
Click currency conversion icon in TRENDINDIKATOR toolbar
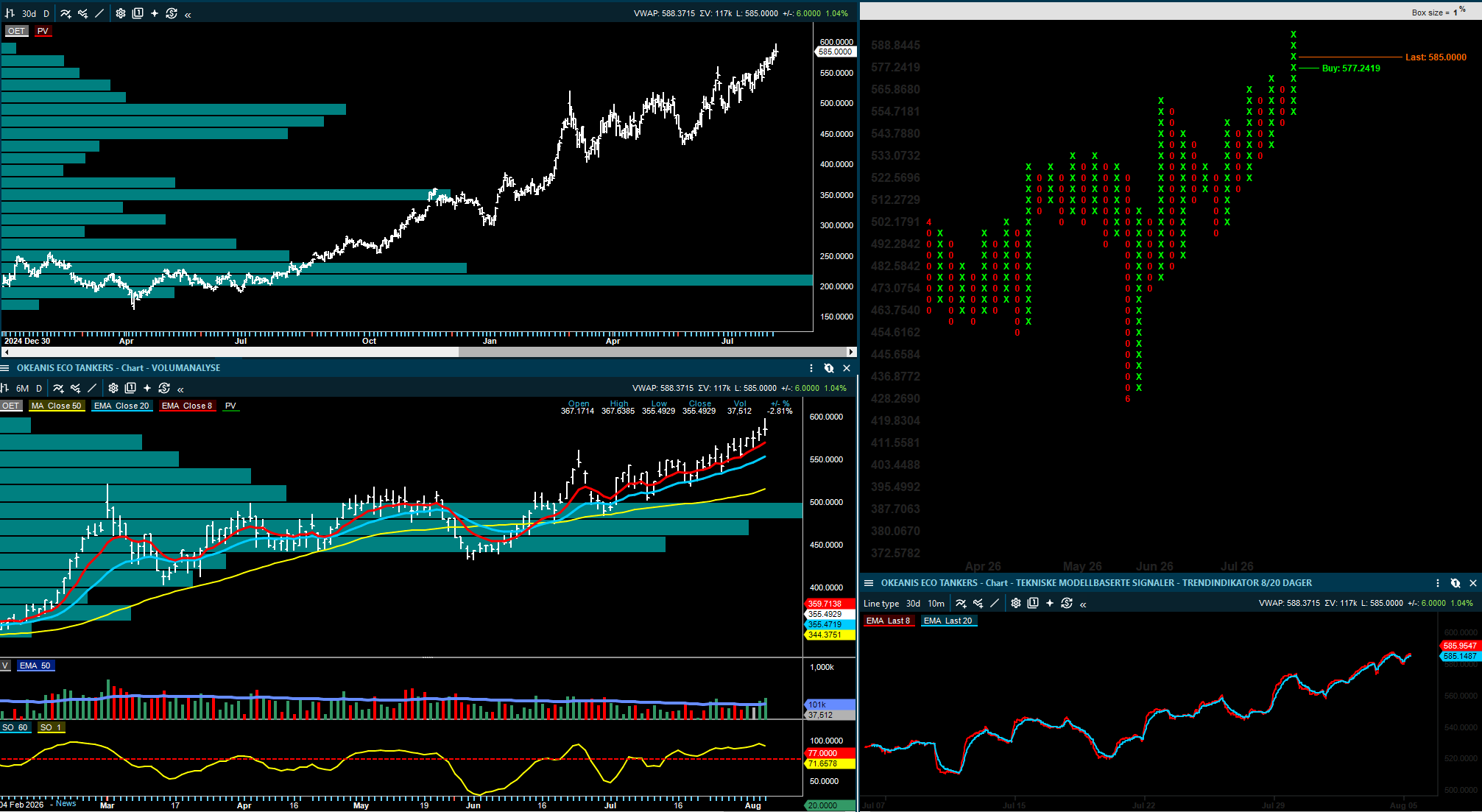pos(1067,603)
